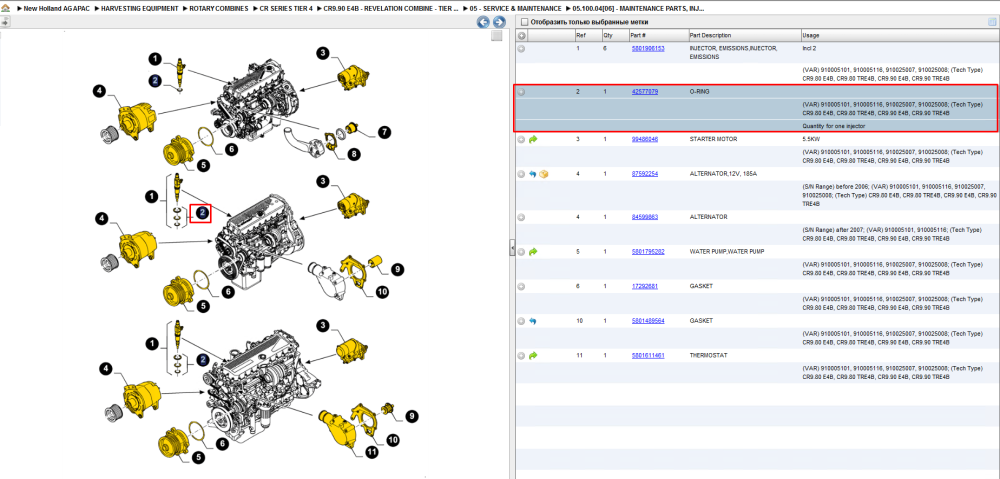Click the icon above the Usage column
1000x479 pixels.
coord(992,22)
